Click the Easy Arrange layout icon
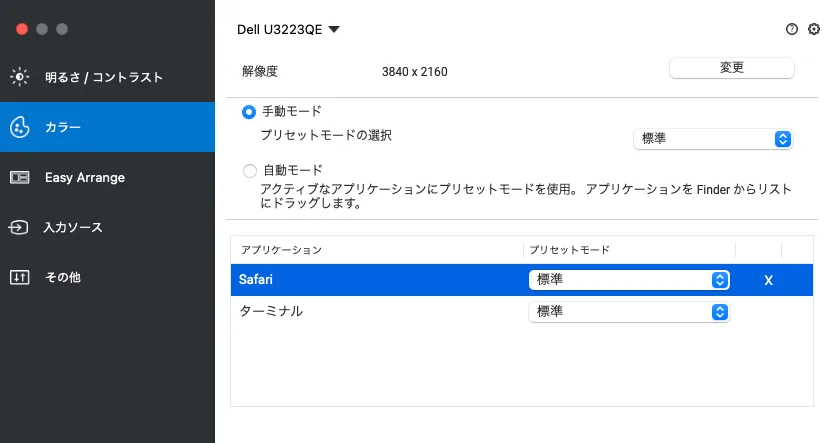This screenshot has width=824, height=443. tap(20, 178)
